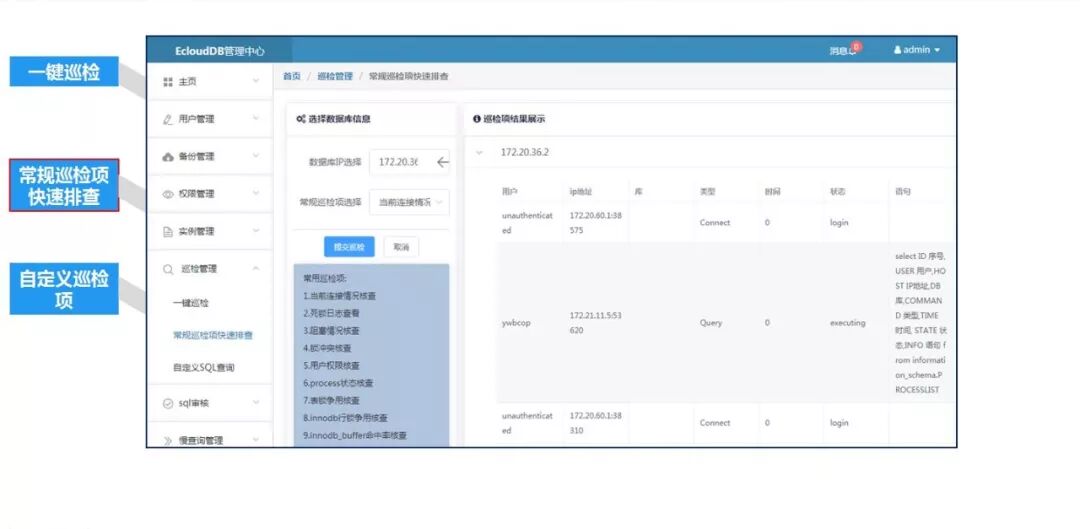Image resolution: width=1080 pixels, height=529 pixels.
Task: Expand the 权限管理 menu chevron
Action: point(256,194)
